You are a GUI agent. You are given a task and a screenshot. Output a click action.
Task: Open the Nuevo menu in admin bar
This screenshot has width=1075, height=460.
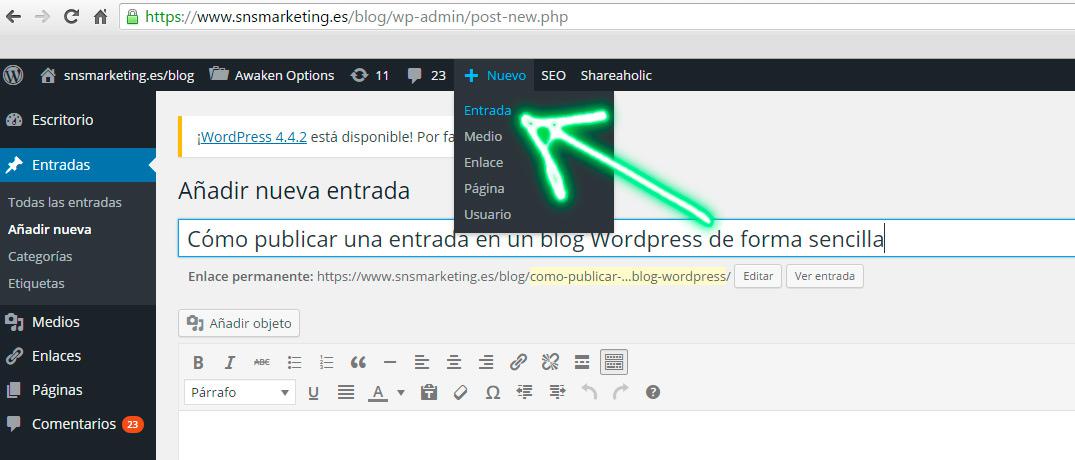point(494,75)
